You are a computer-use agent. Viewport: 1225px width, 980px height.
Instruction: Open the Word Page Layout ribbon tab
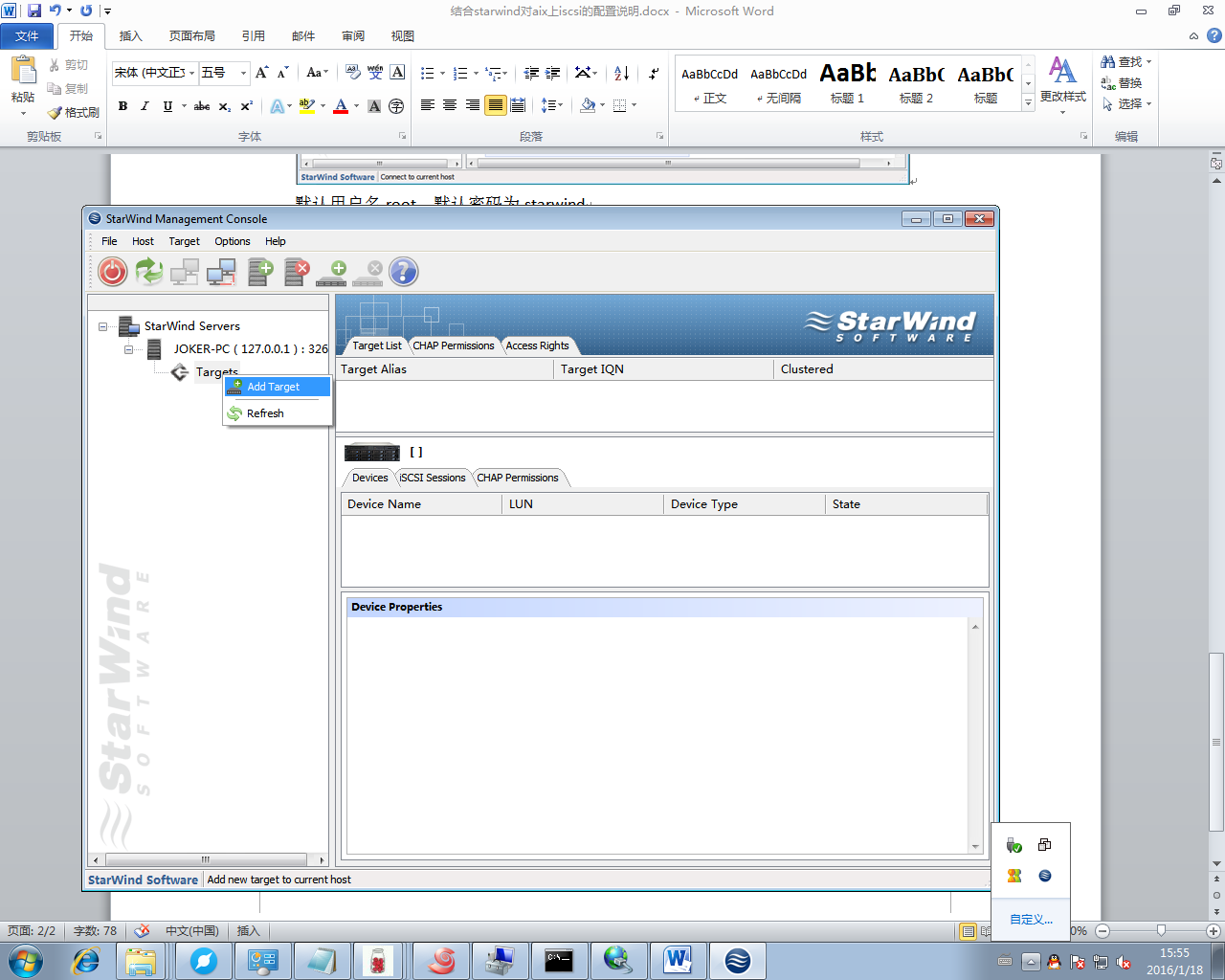pyautogui.click(x=191, y=36)
